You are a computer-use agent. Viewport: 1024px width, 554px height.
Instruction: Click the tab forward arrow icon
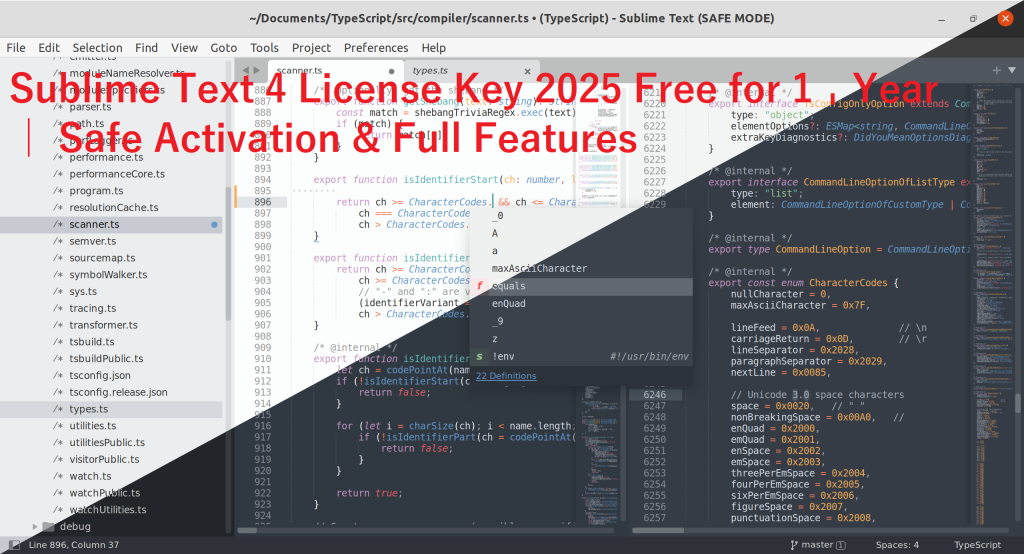258,71
